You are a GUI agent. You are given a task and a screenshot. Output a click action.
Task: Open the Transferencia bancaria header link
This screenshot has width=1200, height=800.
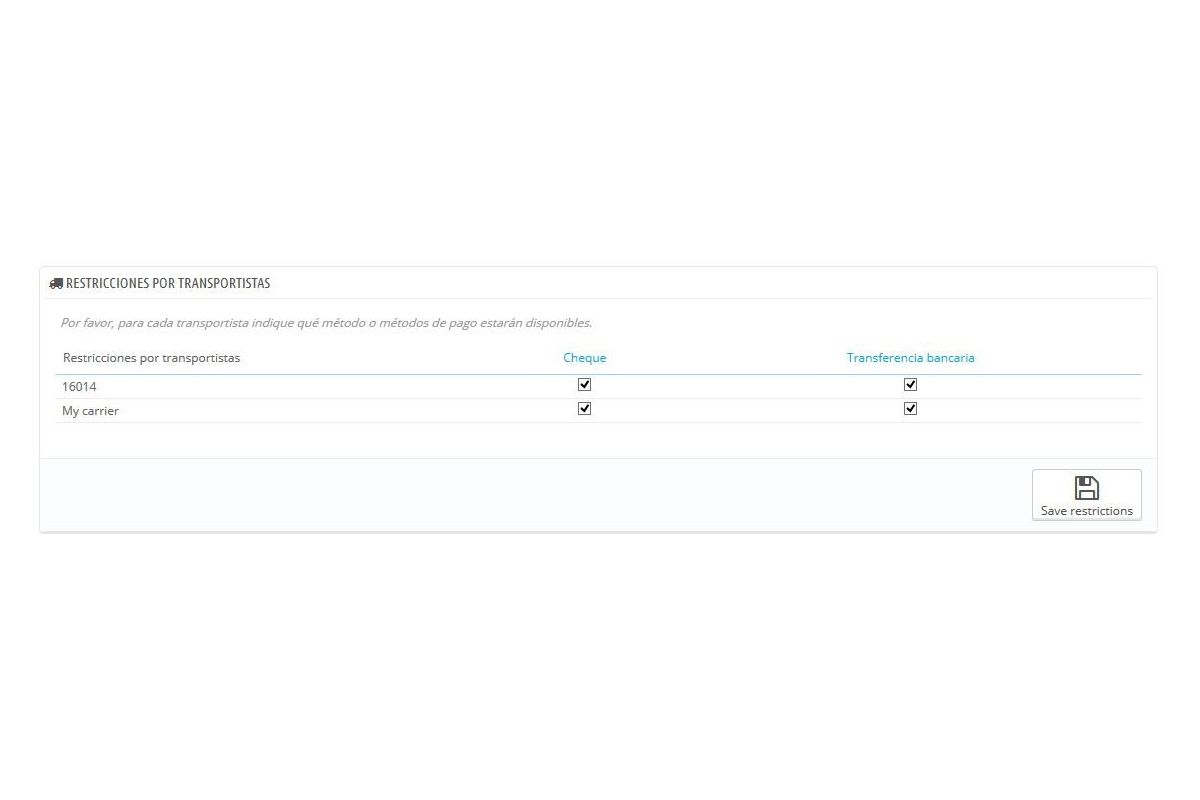[x=910, y=357]
